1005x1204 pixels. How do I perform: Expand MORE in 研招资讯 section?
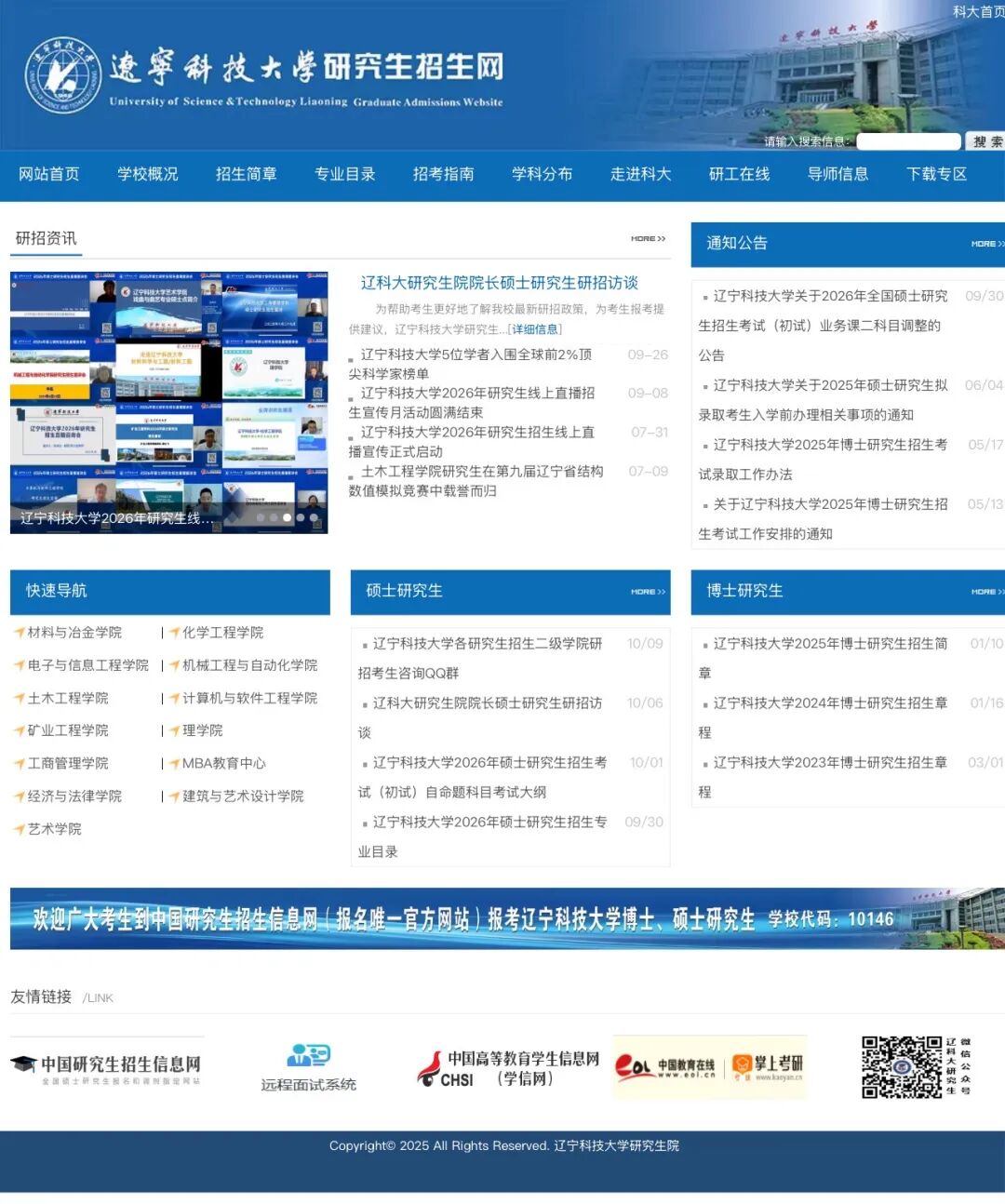coord(648,239)
